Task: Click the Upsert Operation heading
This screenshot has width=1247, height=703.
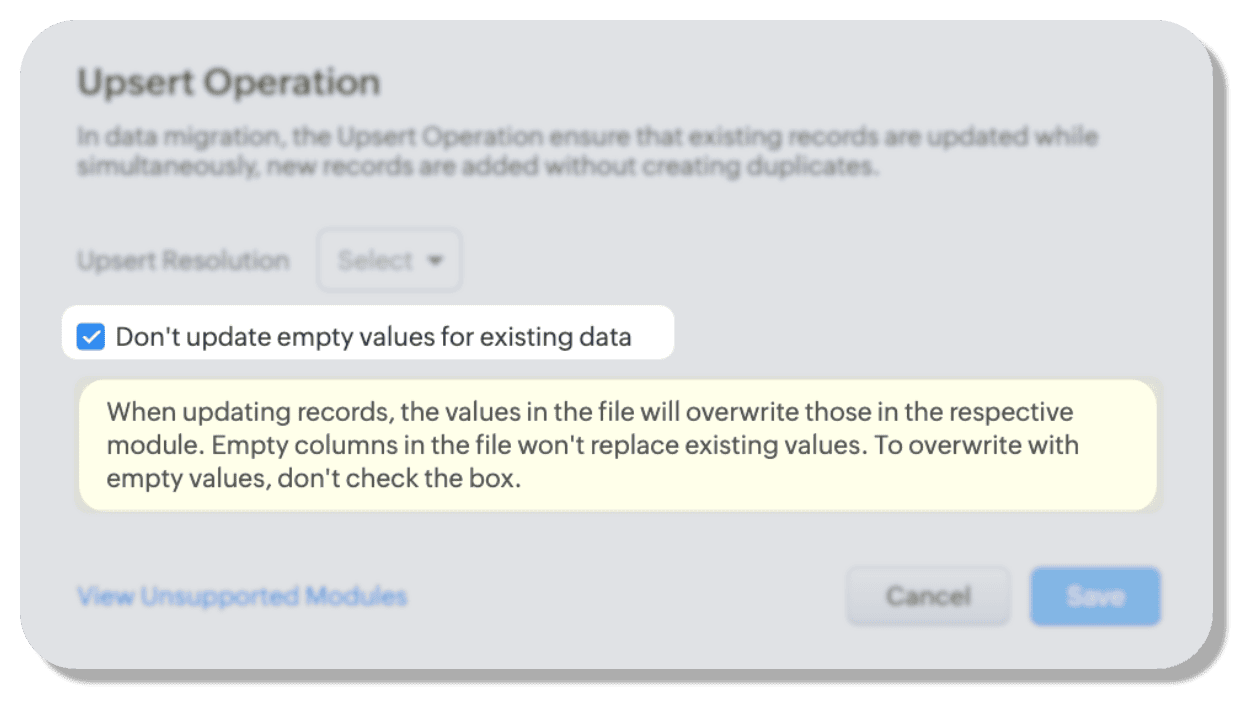Action: click(229, 82)
